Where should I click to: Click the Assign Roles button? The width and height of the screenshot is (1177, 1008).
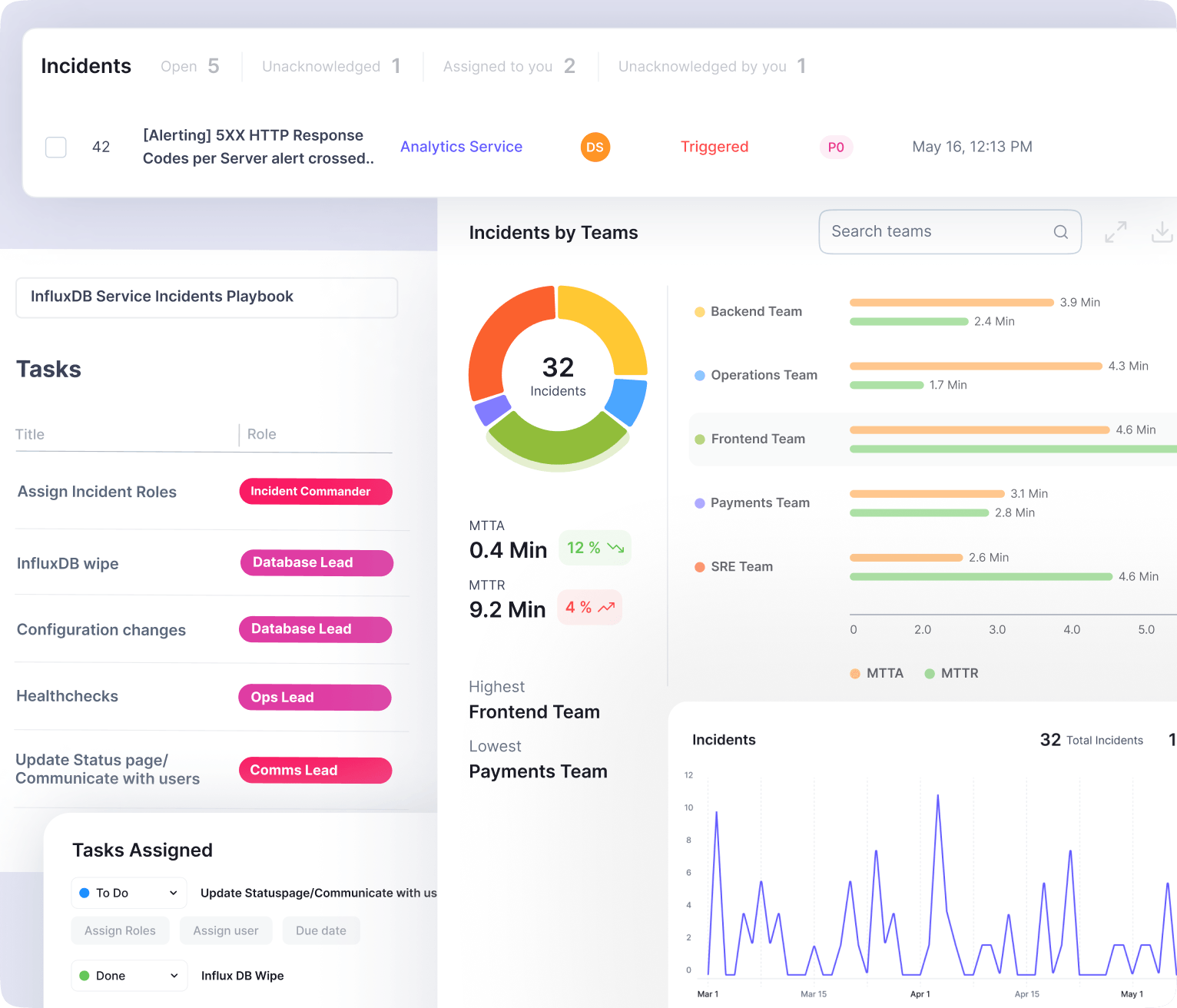120,930
